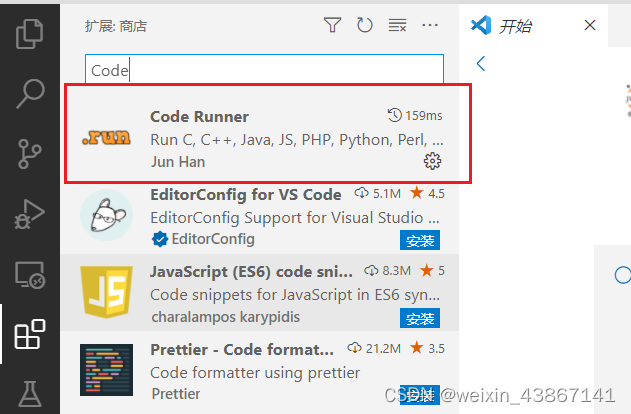Click Prettier 3.5 star rating
631x414 pixels.
[x=427, y=348]
